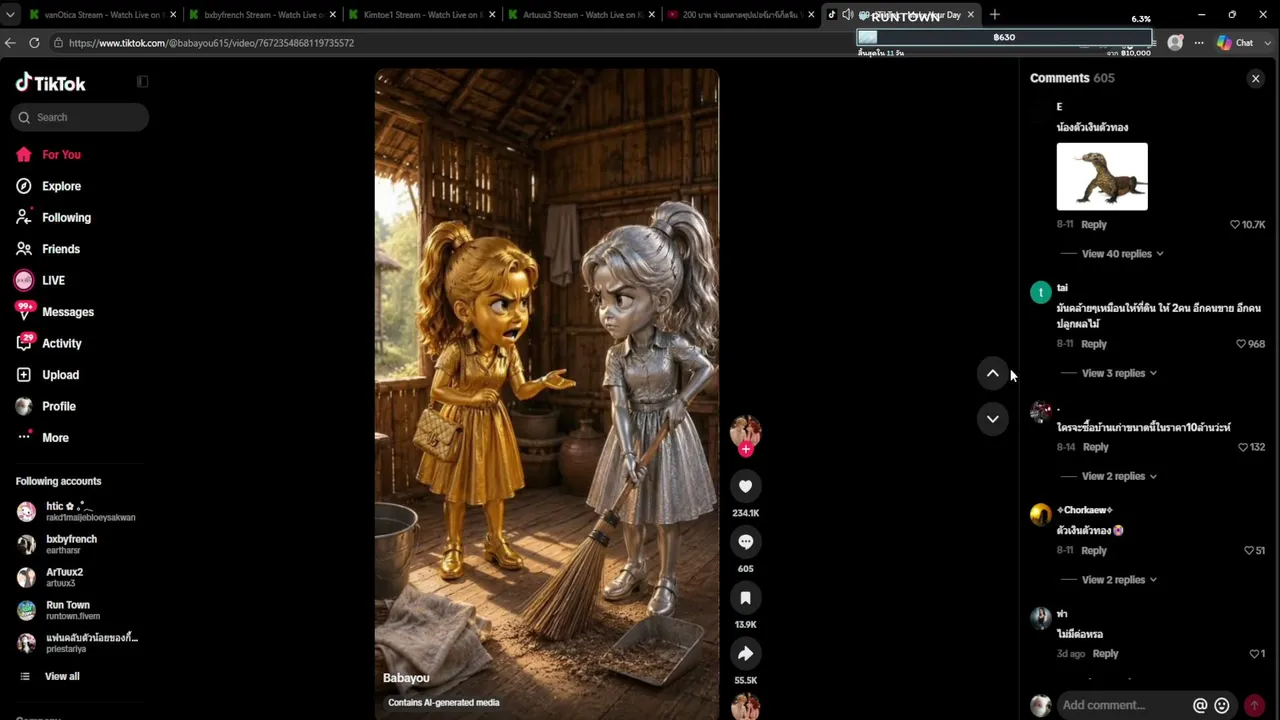Click the sidebar Search field
Screen dimensions: 1280x720
(x=80, y=117)
